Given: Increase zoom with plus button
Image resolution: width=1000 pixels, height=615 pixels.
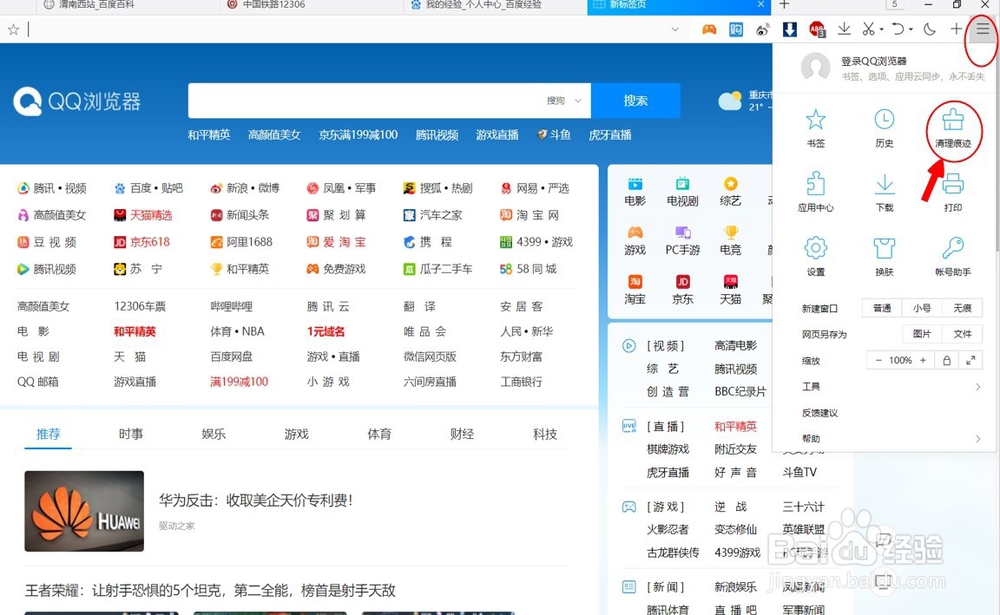Looking at the screenshot, I should tap(923, 360).
